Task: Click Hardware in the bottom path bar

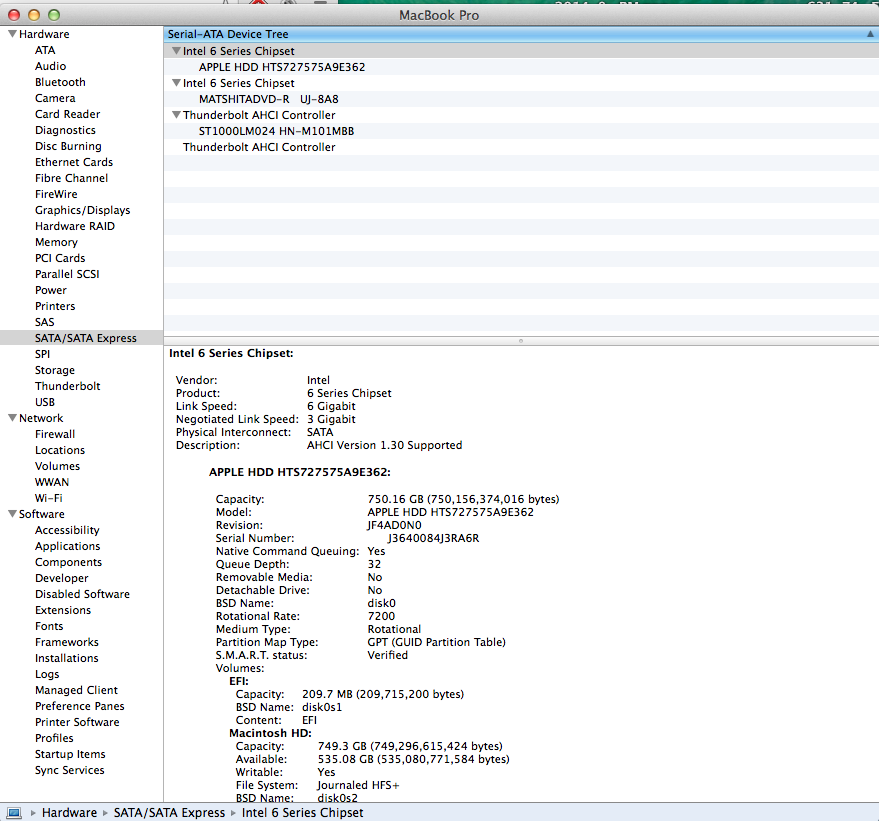Action: pyautogui.click(x=69, y=813)
